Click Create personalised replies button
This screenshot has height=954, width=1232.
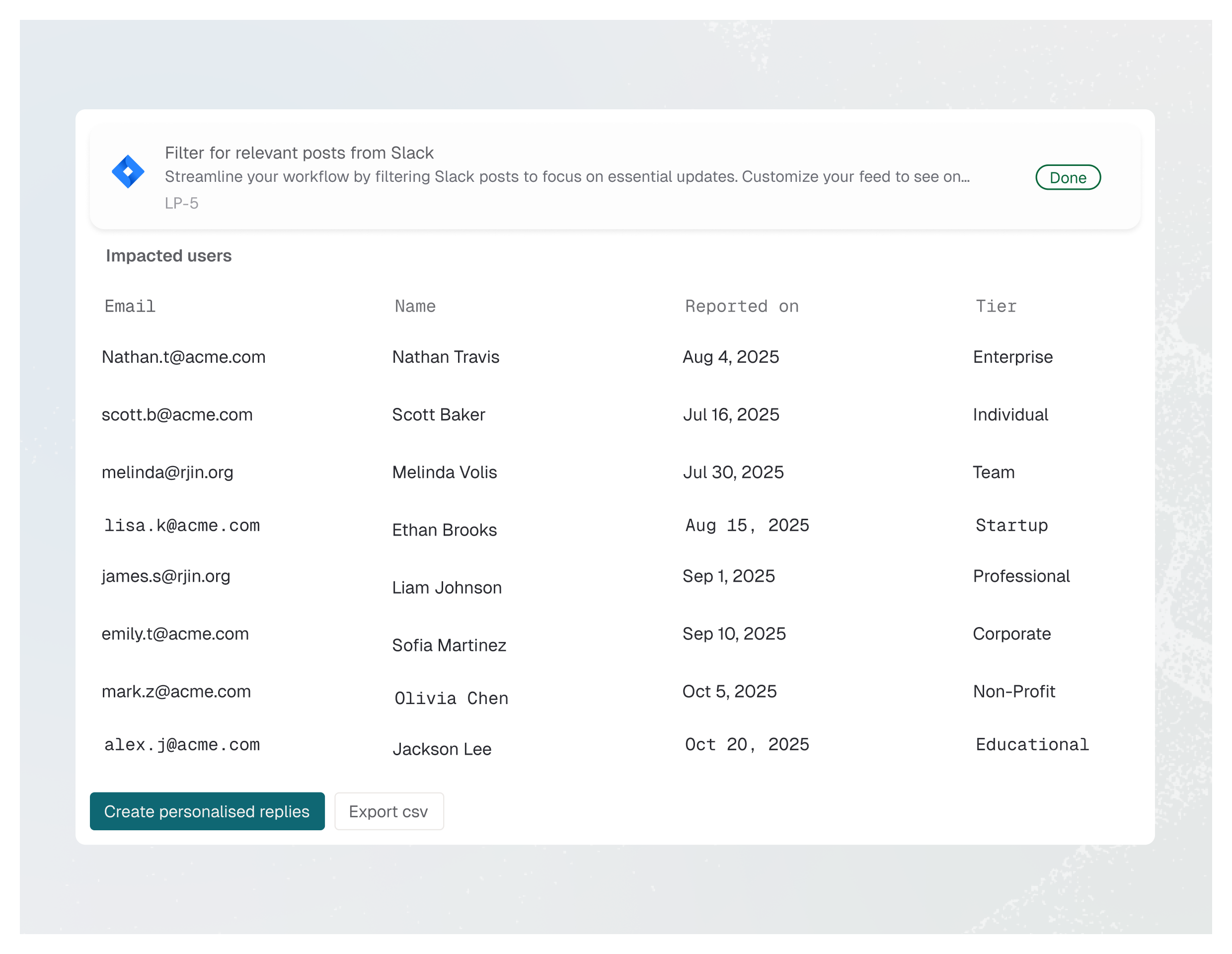(207, 811)
